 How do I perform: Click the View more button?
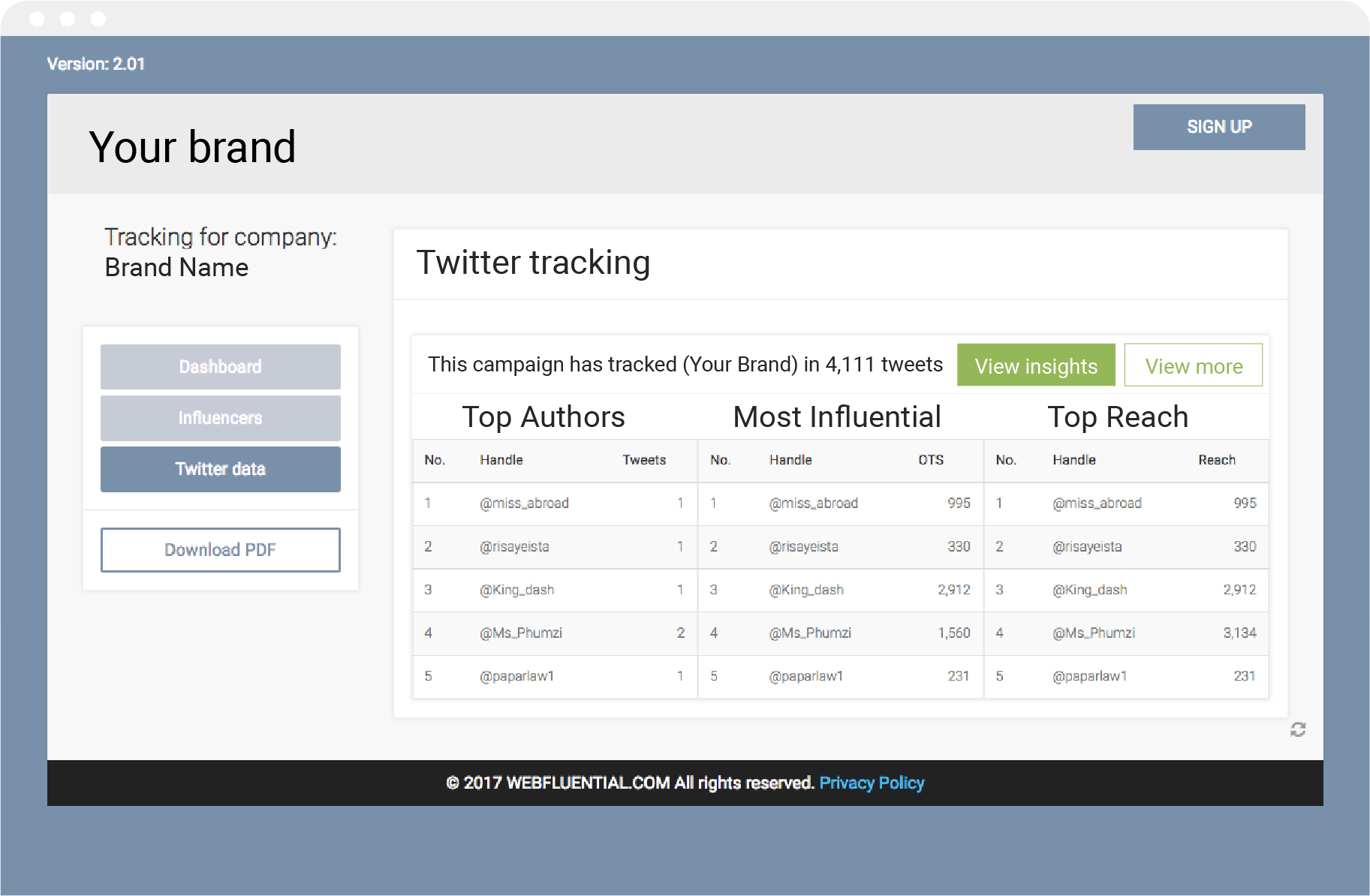pos(1194,365)
